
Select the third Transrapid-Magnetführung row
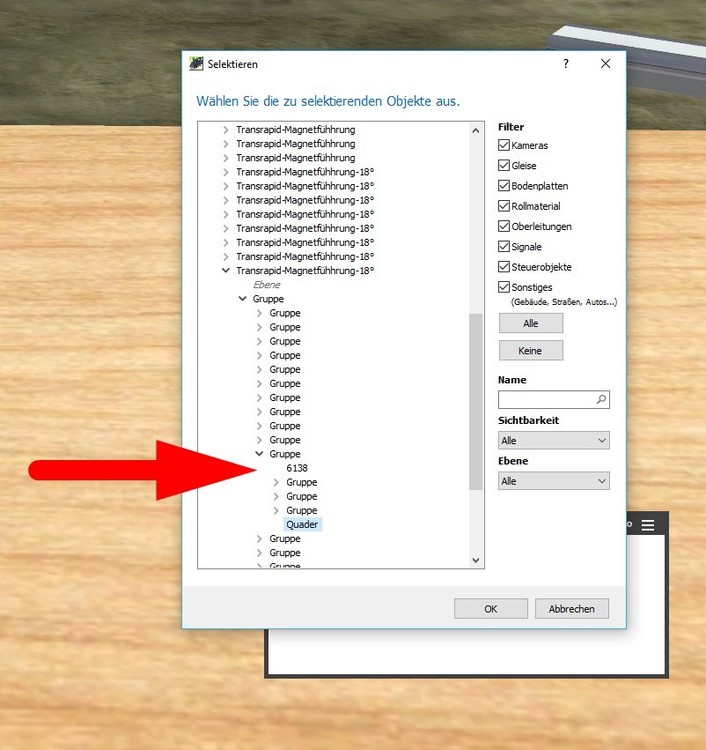[x=296, y=158]
